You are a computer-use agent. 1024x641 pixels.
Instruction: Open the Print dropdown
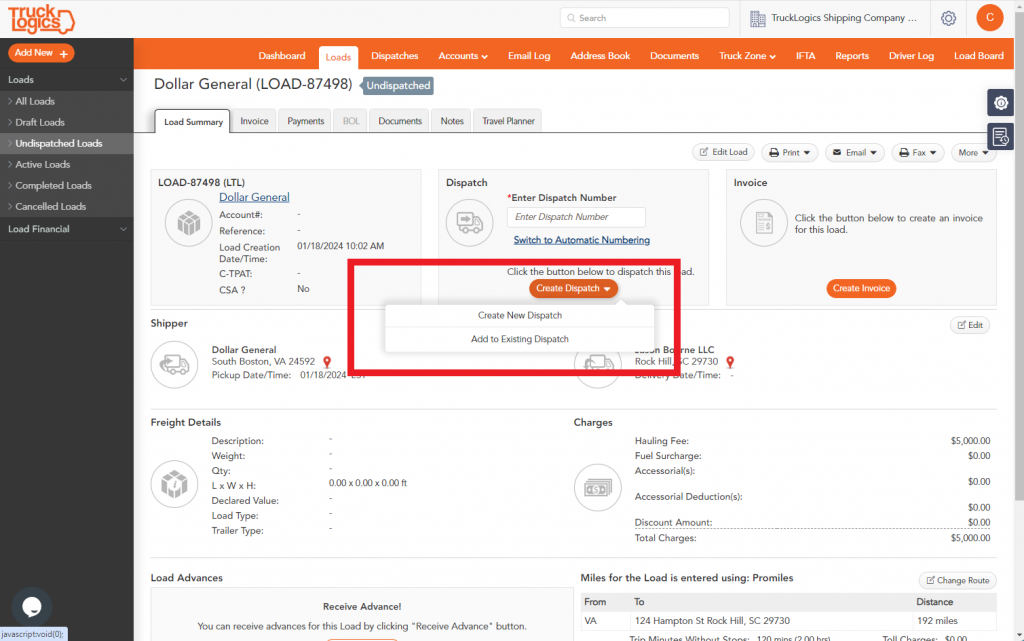pos(790,153)
